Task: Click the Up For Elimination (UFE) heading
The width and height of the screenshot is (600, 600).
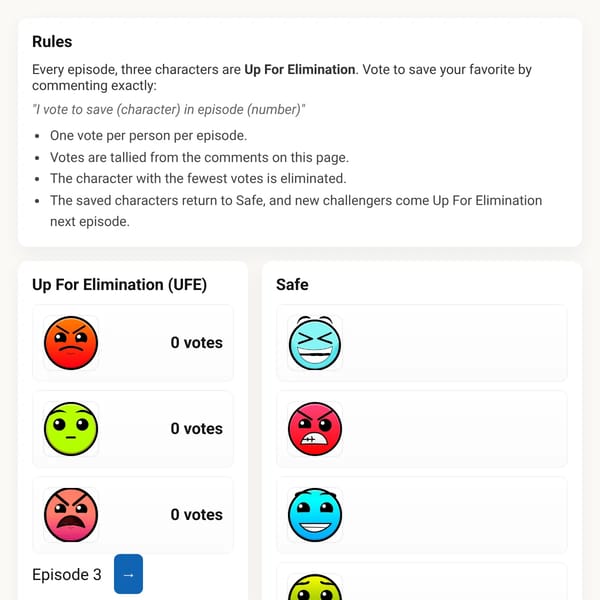Action: tap(119, 285)
